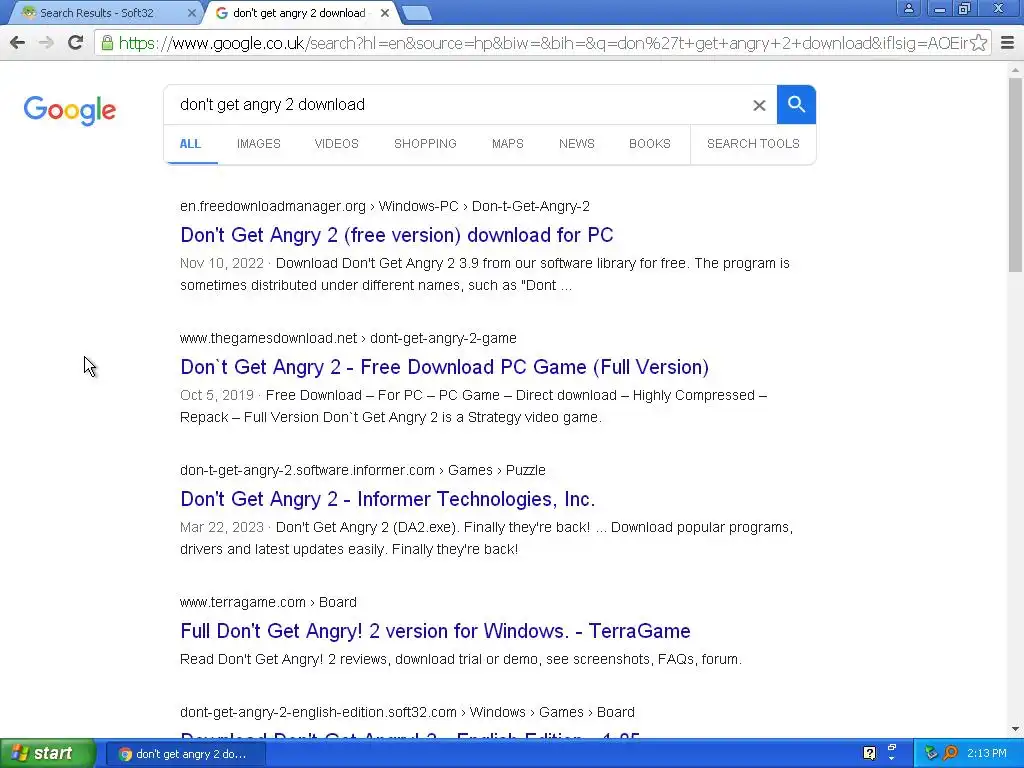Select the ALL search filter
This screenshot has width=1024, height=768.
[190, 144]
